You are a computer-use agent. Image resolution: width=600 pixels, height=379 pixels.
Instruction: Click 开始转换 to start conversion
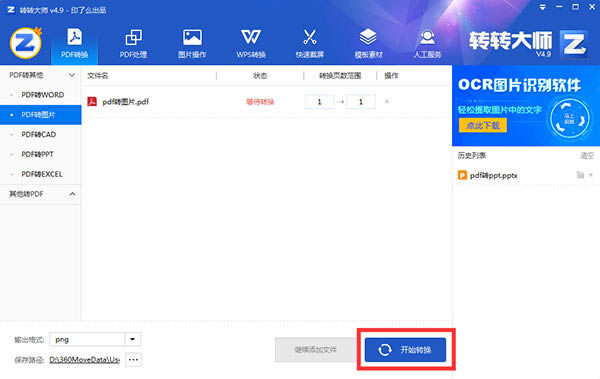coord(405,350)
